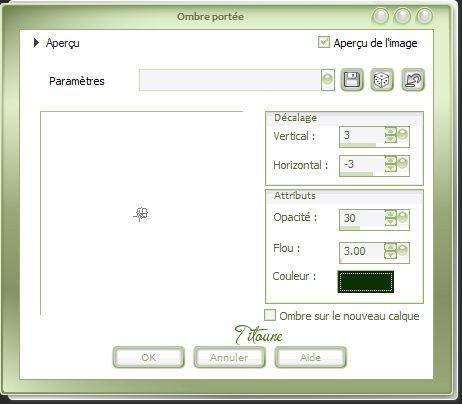The image size is (462, 404).
Task: Click inside the Opacité value field
Action: coord(362,218)
